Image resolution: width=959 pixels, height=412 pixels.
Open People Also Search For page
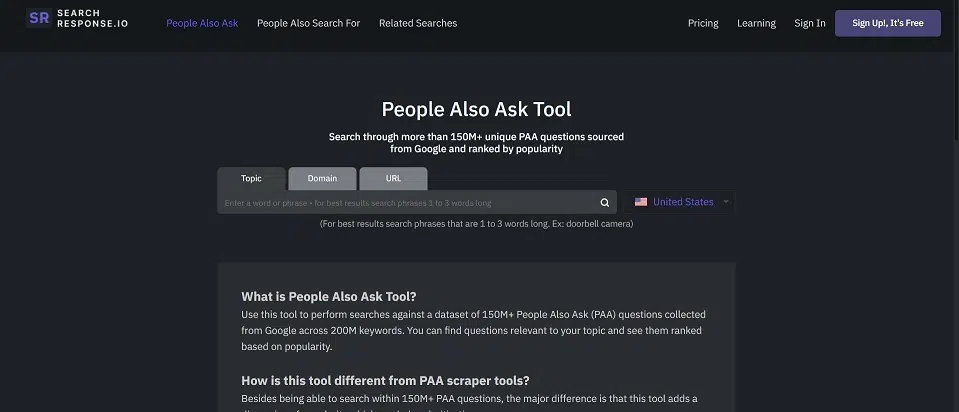[x=308, y=23]
